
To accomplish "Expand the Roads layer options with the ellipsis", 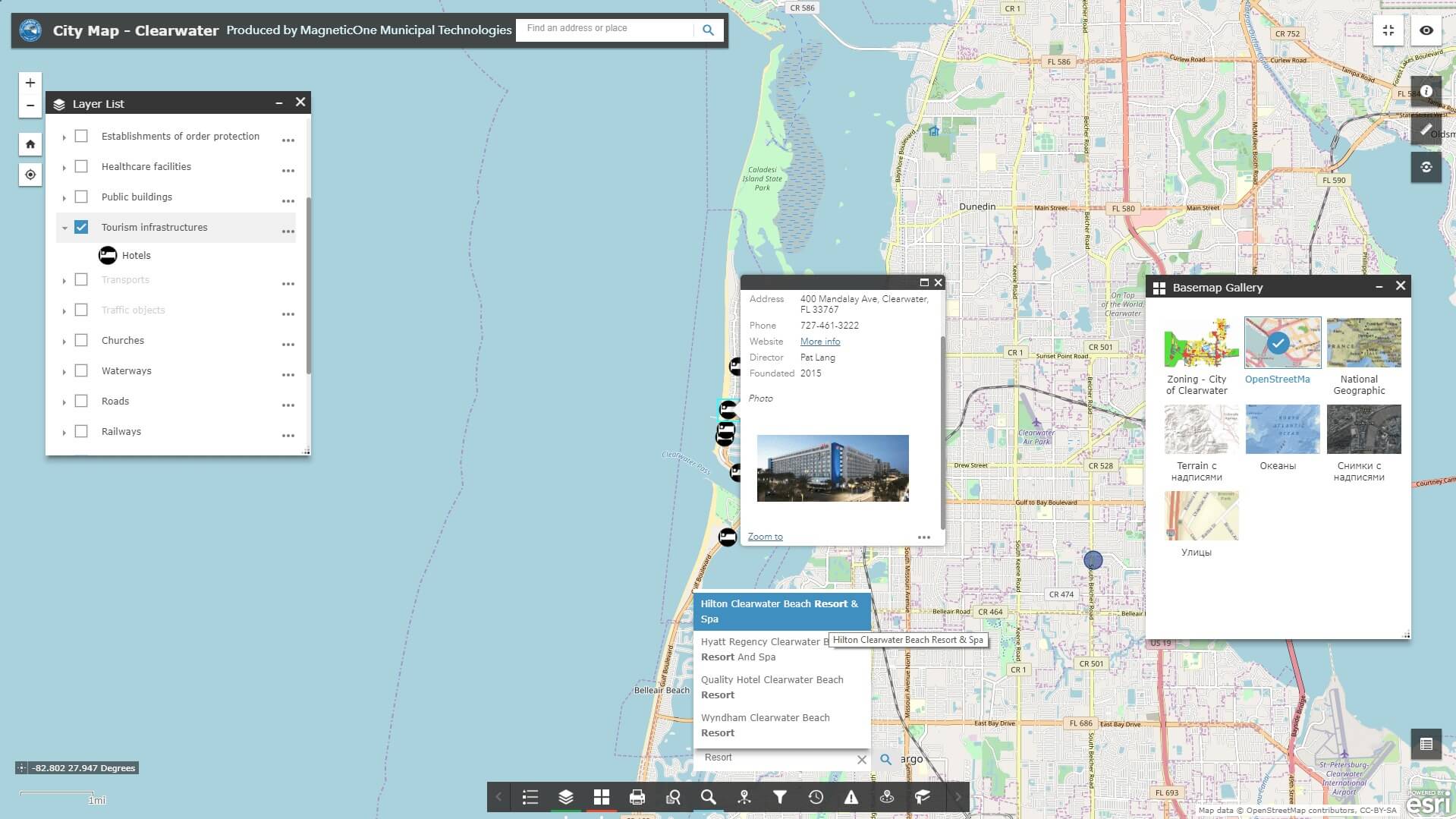I will [x=288, y=405].
